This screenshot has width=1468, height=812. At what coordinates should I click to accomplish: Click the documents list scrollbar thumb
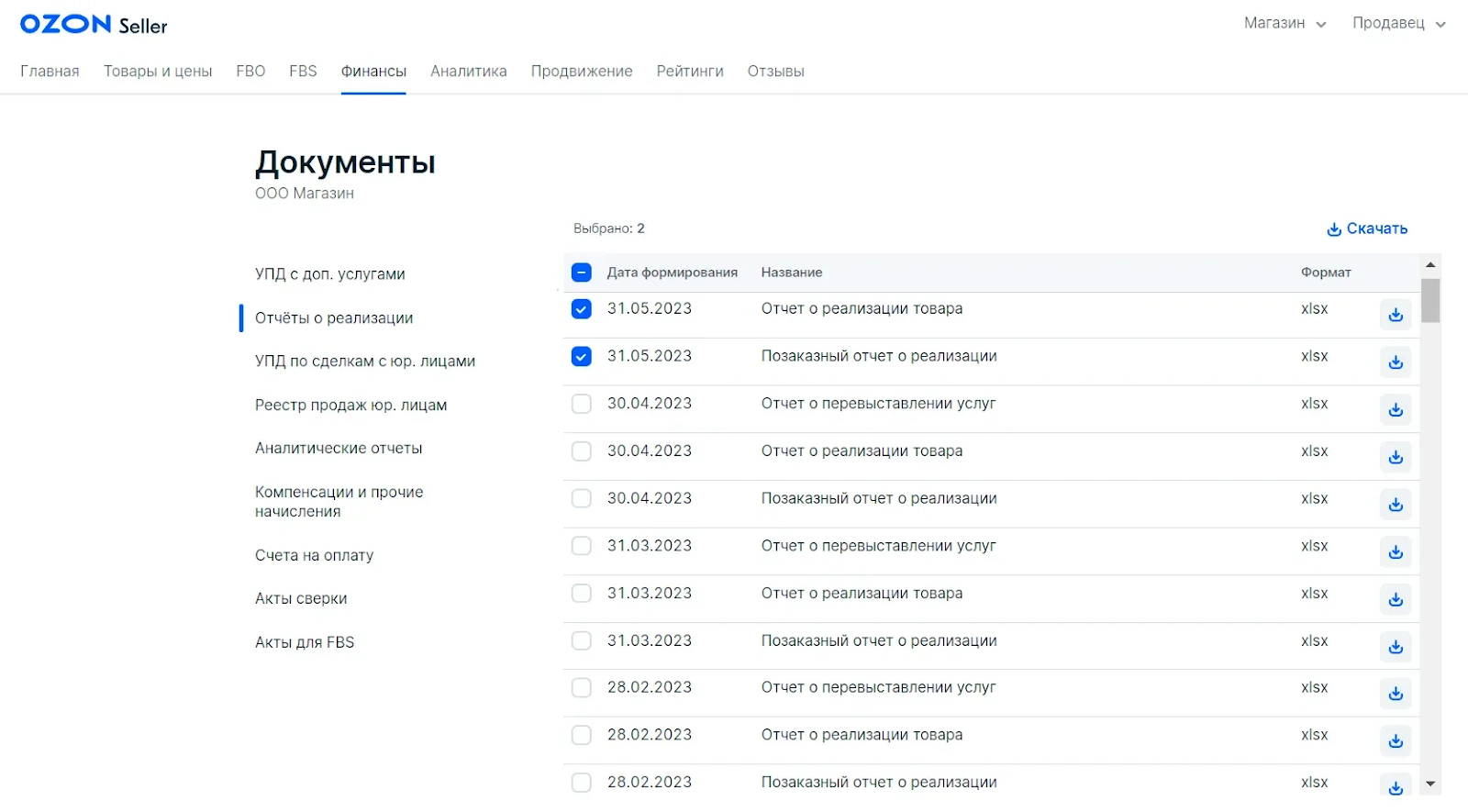tap(1430, 300)
